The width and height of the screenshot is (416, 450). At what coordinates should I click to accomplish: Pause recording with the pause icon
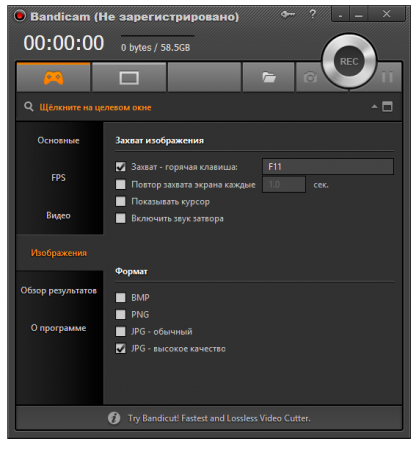pyautogui.click(x=387, y=77)
